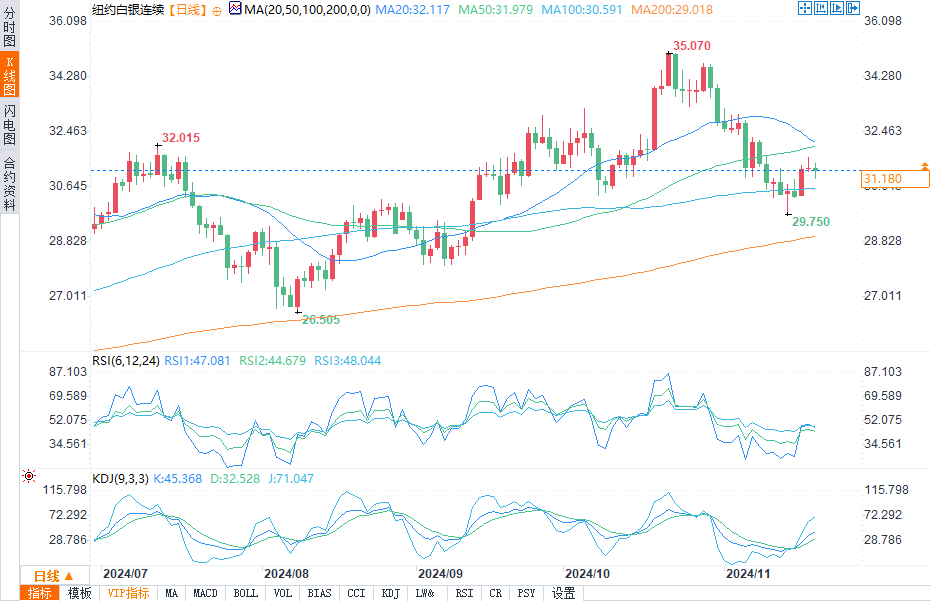
Task: Click the rewind chart axis icon
Action: coord(821,8)
